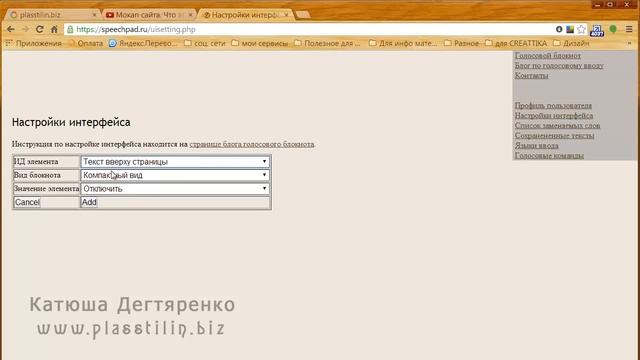Open the Разное bookmarks folder
The width and height of the screenshot is (640, 360).
click(462, 43)
